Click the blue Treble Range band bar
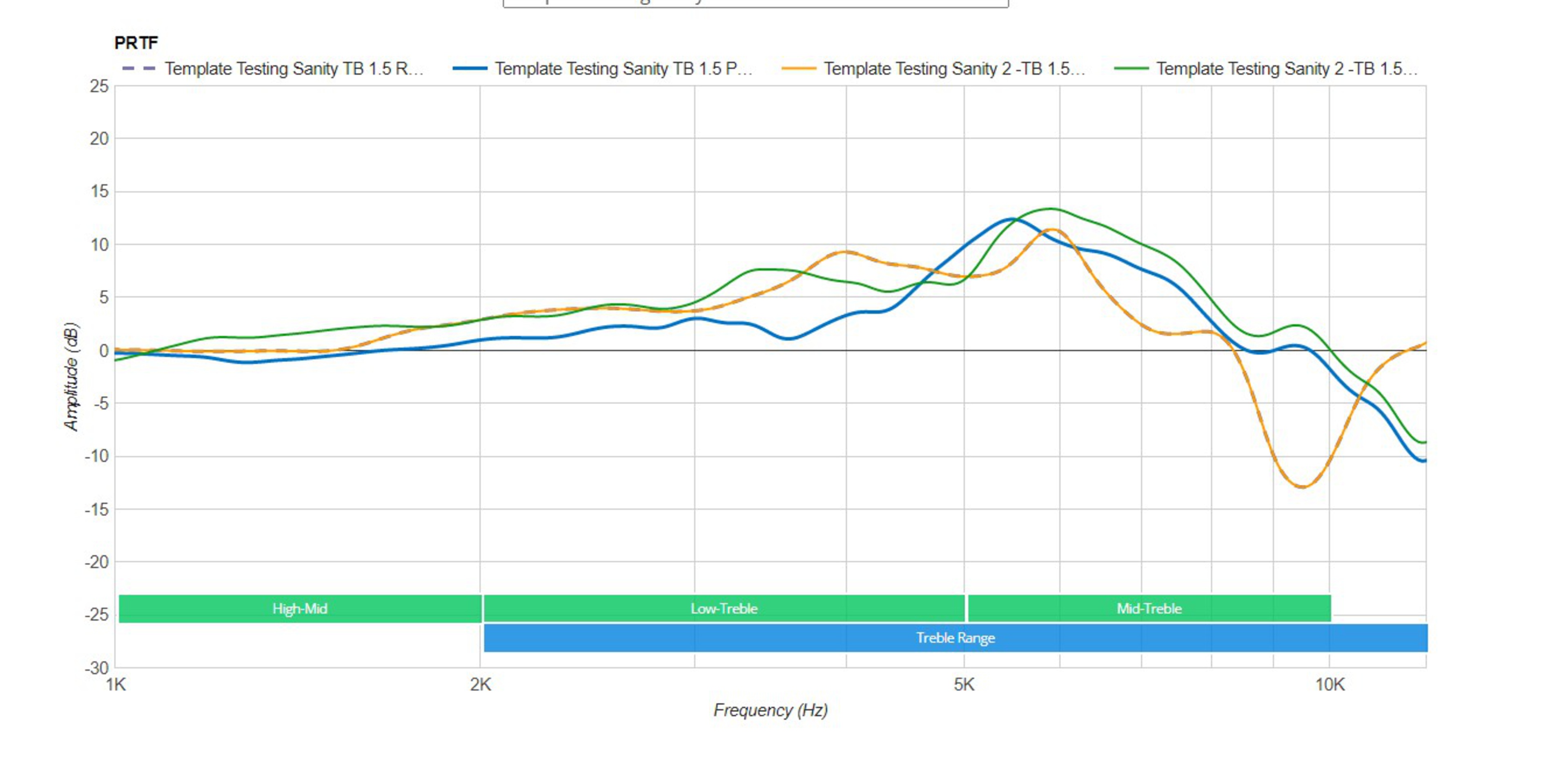Image resolution: width=1568 pixels, height=778 pixels. pos(955,638)
